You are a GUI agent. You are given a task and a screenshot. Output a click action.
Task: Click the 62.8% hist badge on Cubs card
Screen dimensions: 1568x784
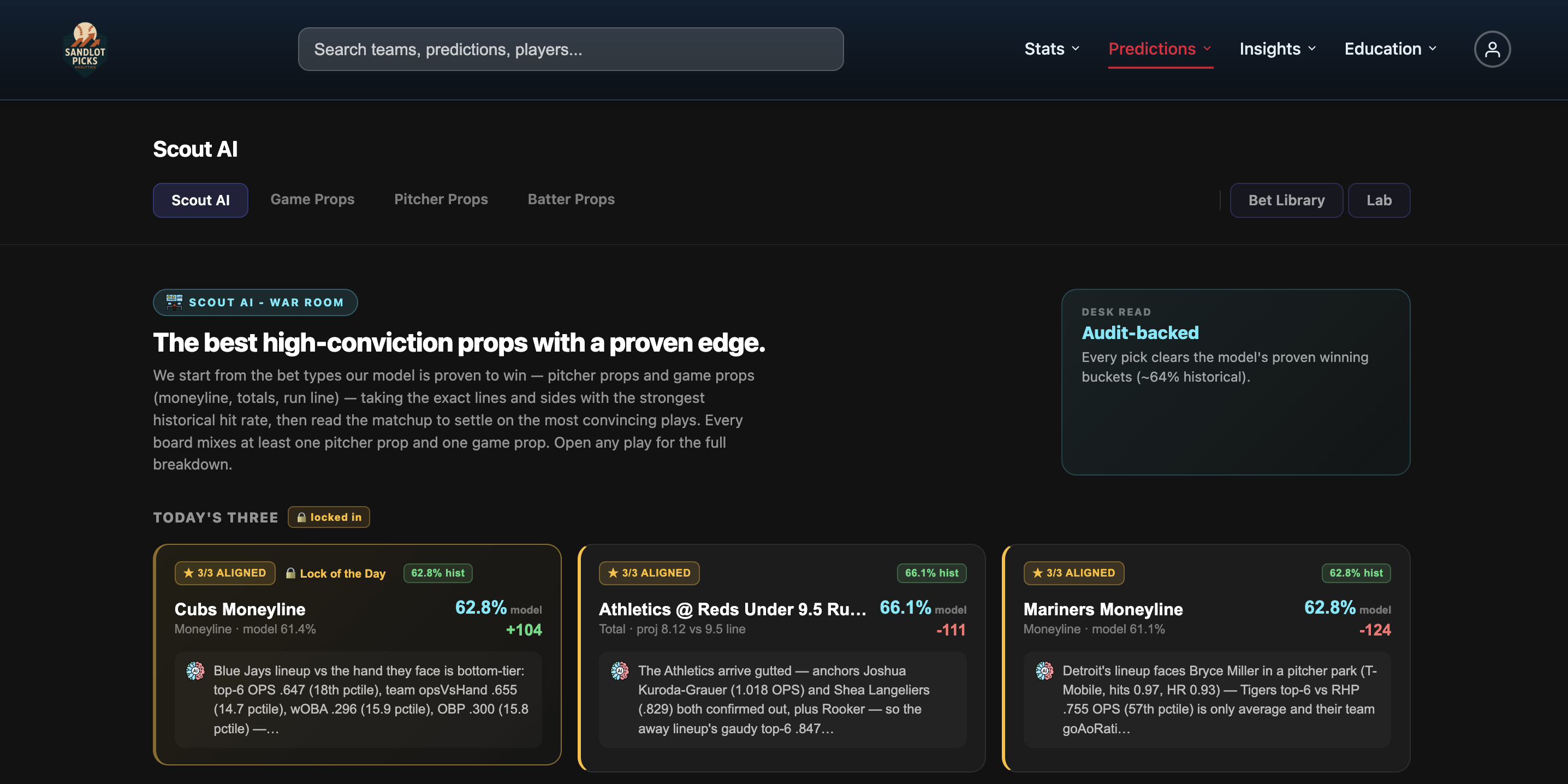(x=438, y=573)
